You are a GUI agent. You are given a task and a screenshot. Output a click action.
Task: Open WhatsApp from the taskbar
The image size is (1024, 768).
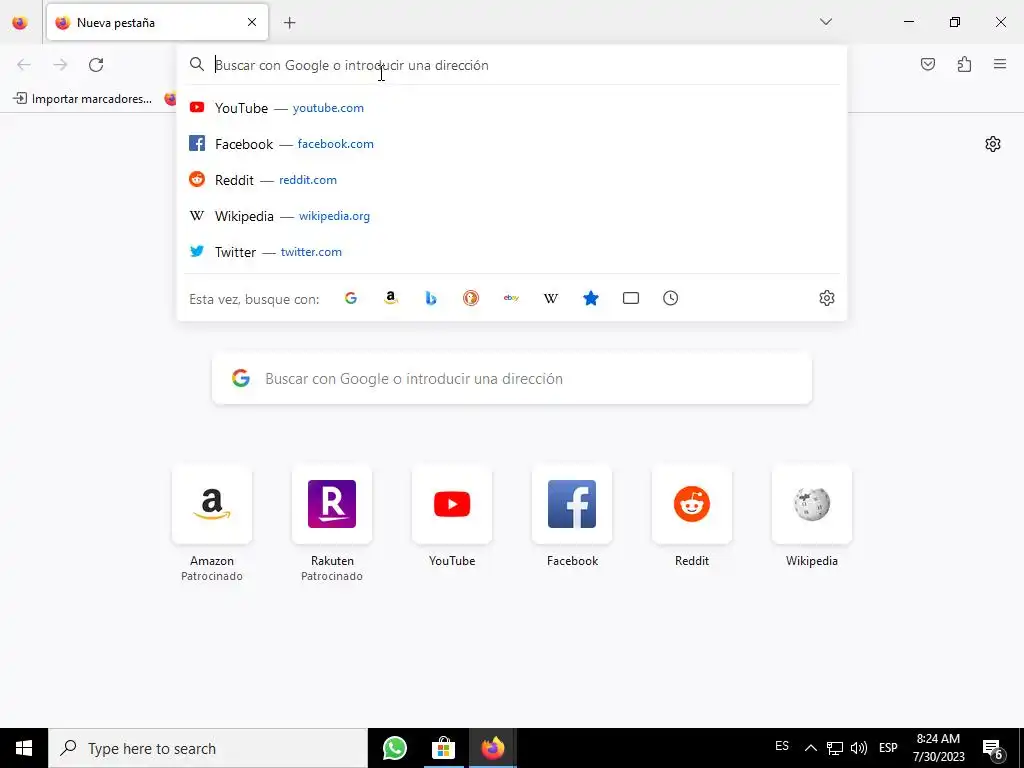click(x=394, y=748)
